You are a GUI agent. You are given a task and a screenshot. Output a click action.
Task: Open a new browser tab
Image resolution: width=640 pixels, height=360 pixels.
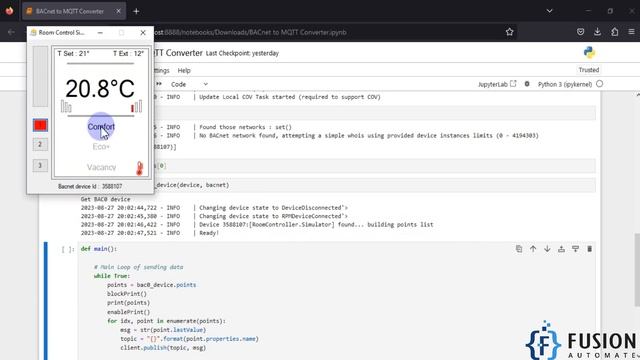pos(136,11)
